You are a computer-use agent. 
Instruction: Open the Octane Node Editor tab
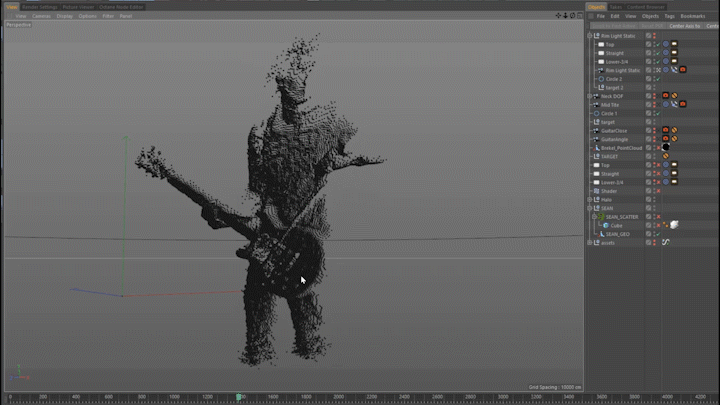click(121, 7)
